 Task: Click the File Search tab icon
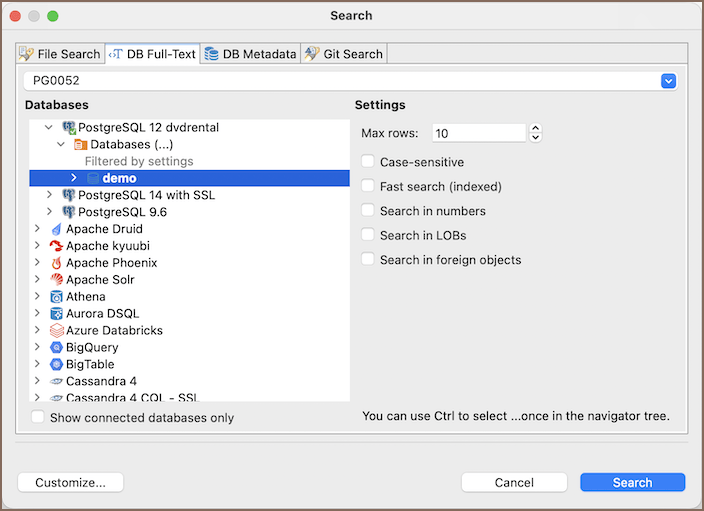26,54
